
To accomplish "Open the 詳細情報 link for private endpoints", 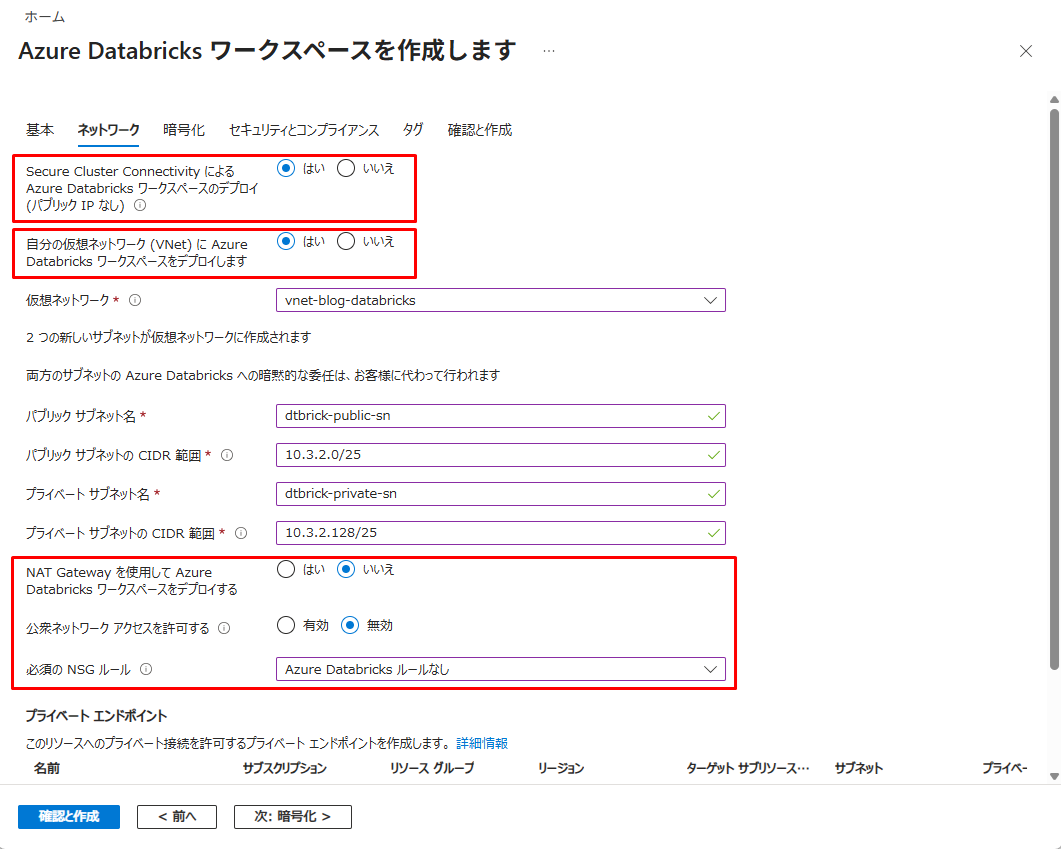I will click(482, 743).
